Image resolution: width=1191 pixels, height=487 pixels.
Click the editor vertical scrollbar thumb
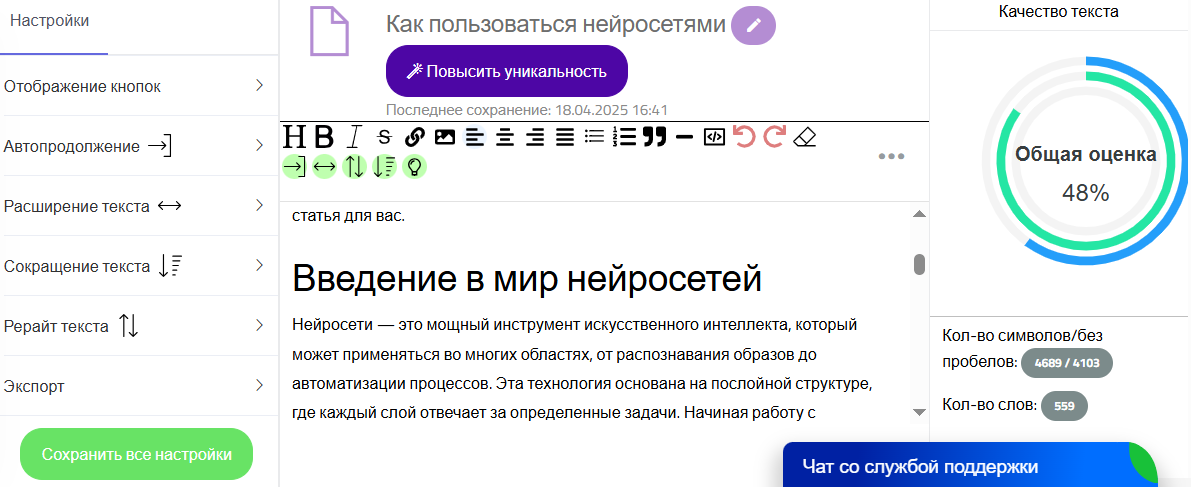pyautogui.click(x=919, y=264)
